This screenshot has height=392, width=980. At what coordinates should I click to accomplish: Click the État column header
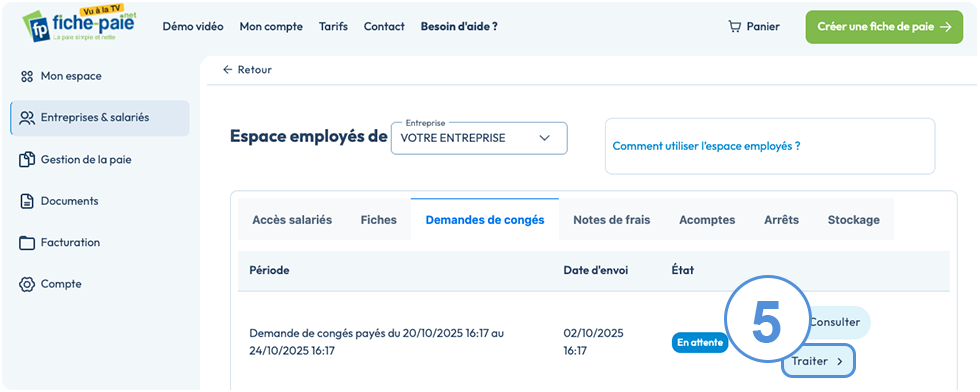pyautogui.click(x=683, y=271)
